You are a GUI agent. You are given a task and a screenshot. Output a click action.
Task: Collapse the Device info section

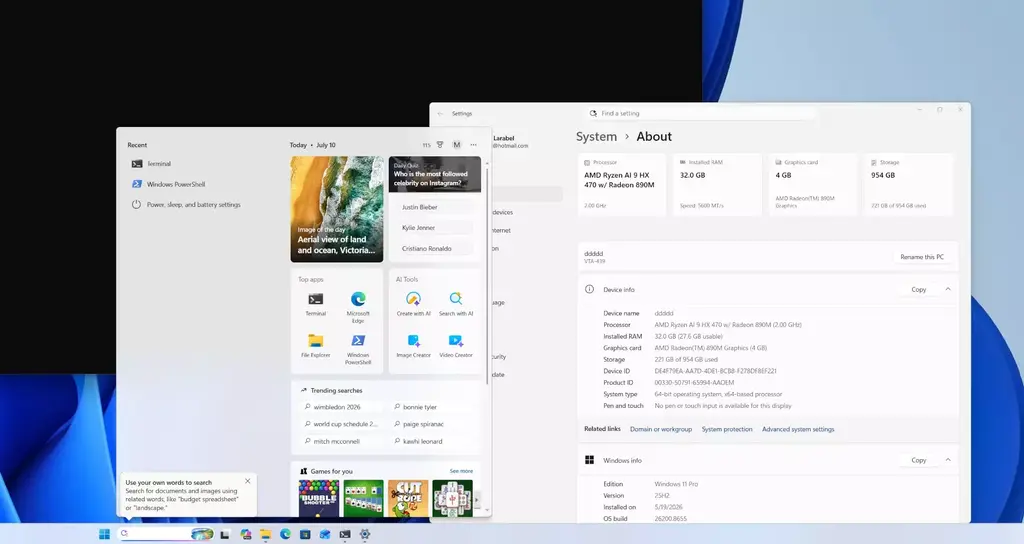(948, 289)
